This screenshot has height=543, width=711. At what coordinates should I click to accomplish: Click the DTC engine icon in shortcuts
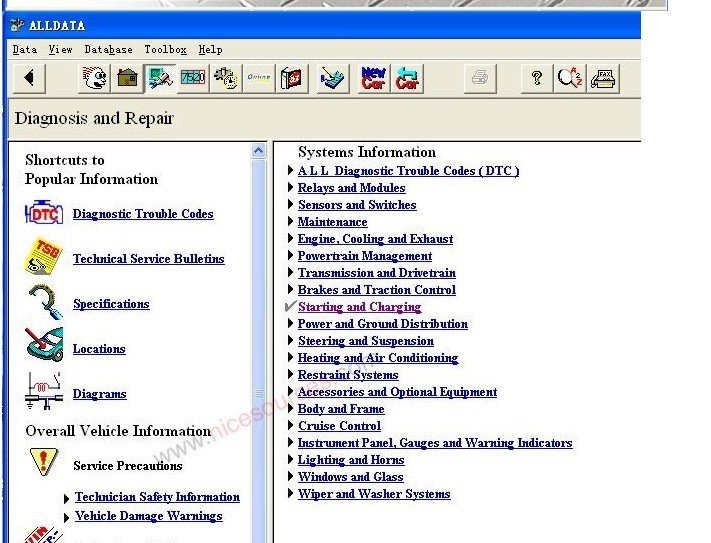[x=44, y=213]
